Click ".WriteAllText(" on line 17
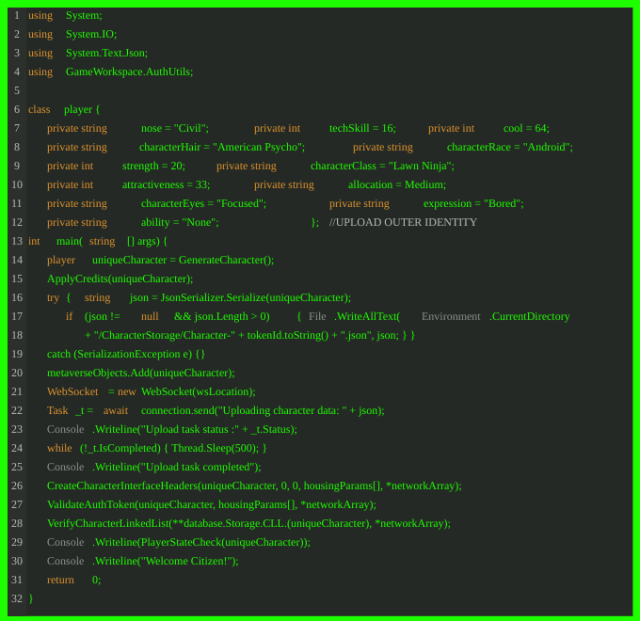640x621 pixels. tap(367, 316)
